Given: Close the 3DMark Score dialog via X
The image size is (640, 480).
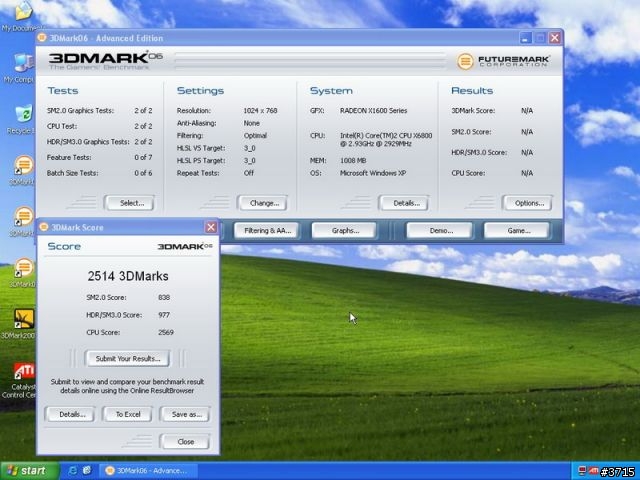Looking at the screenshot, I should (211, 227).
